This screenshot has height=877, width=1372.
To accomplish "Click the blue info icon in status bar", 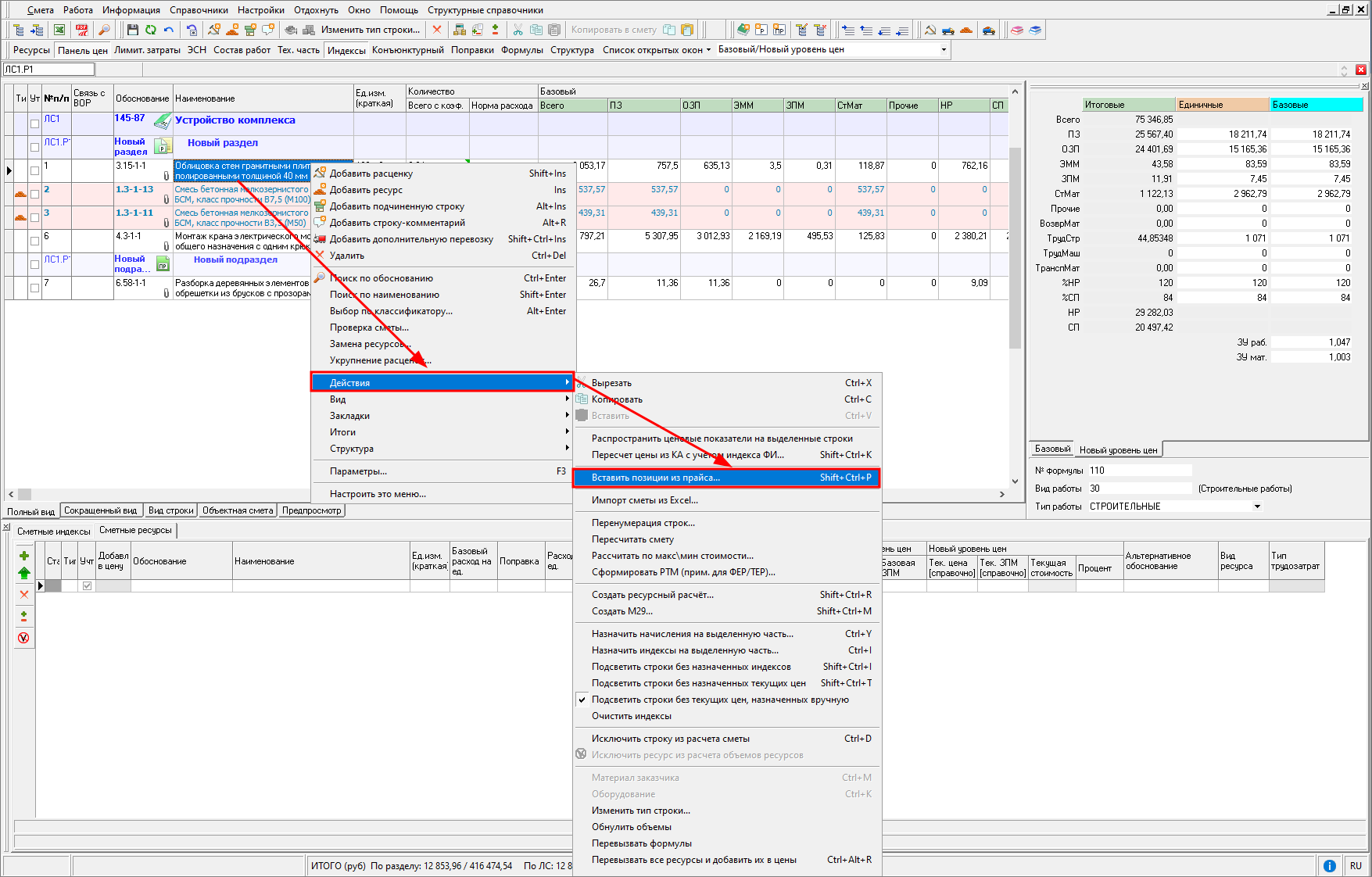I will tap(1329, 866).
